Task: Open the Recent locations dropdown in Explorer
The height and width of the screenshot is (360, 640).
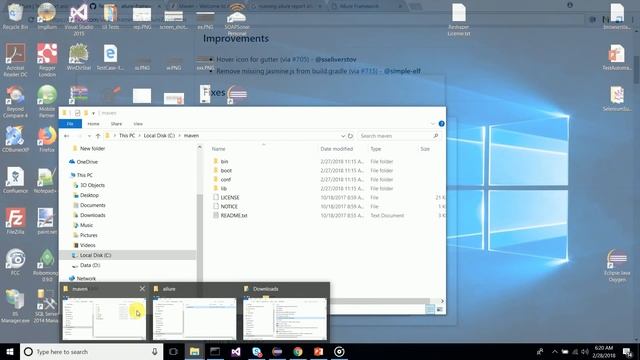Action: click(89, 136)
